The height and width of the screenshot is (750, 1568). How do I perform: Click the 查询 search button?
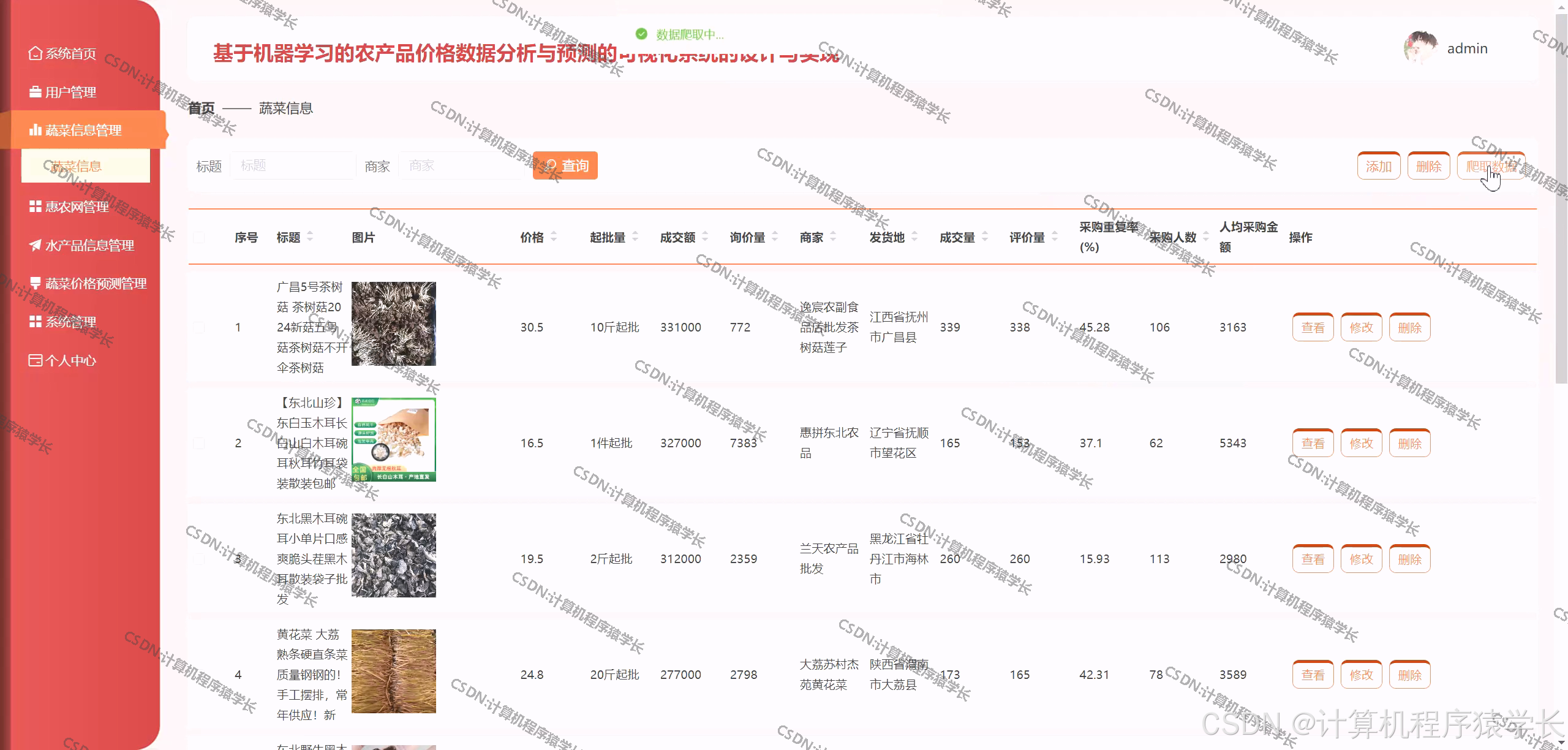(x=565, y=165)
